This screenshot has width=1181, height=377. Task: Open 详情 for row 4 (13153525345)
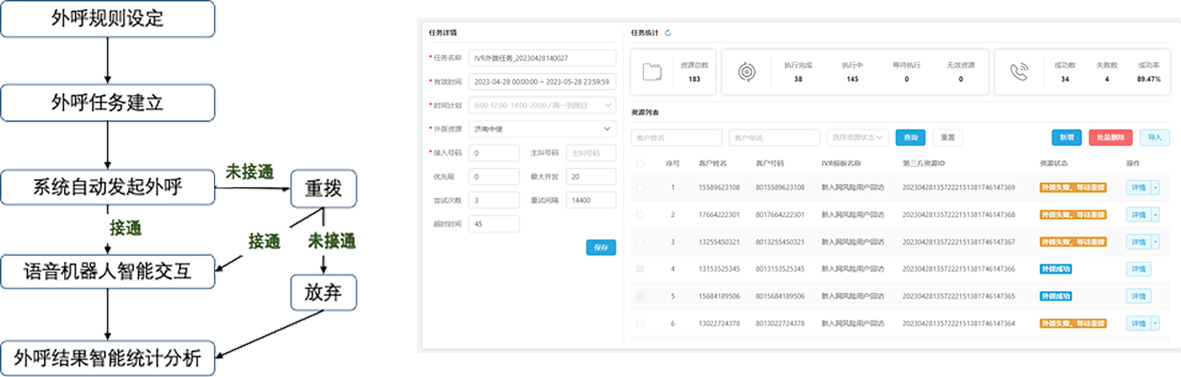coord(1138,269)
